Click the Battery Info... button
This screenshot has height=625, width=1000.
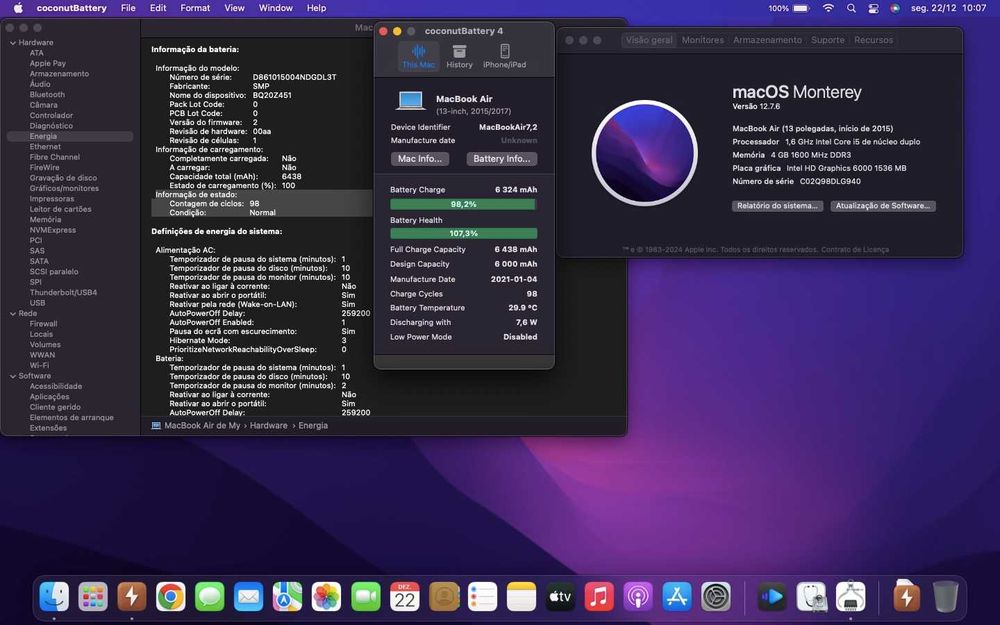(502, 159)
